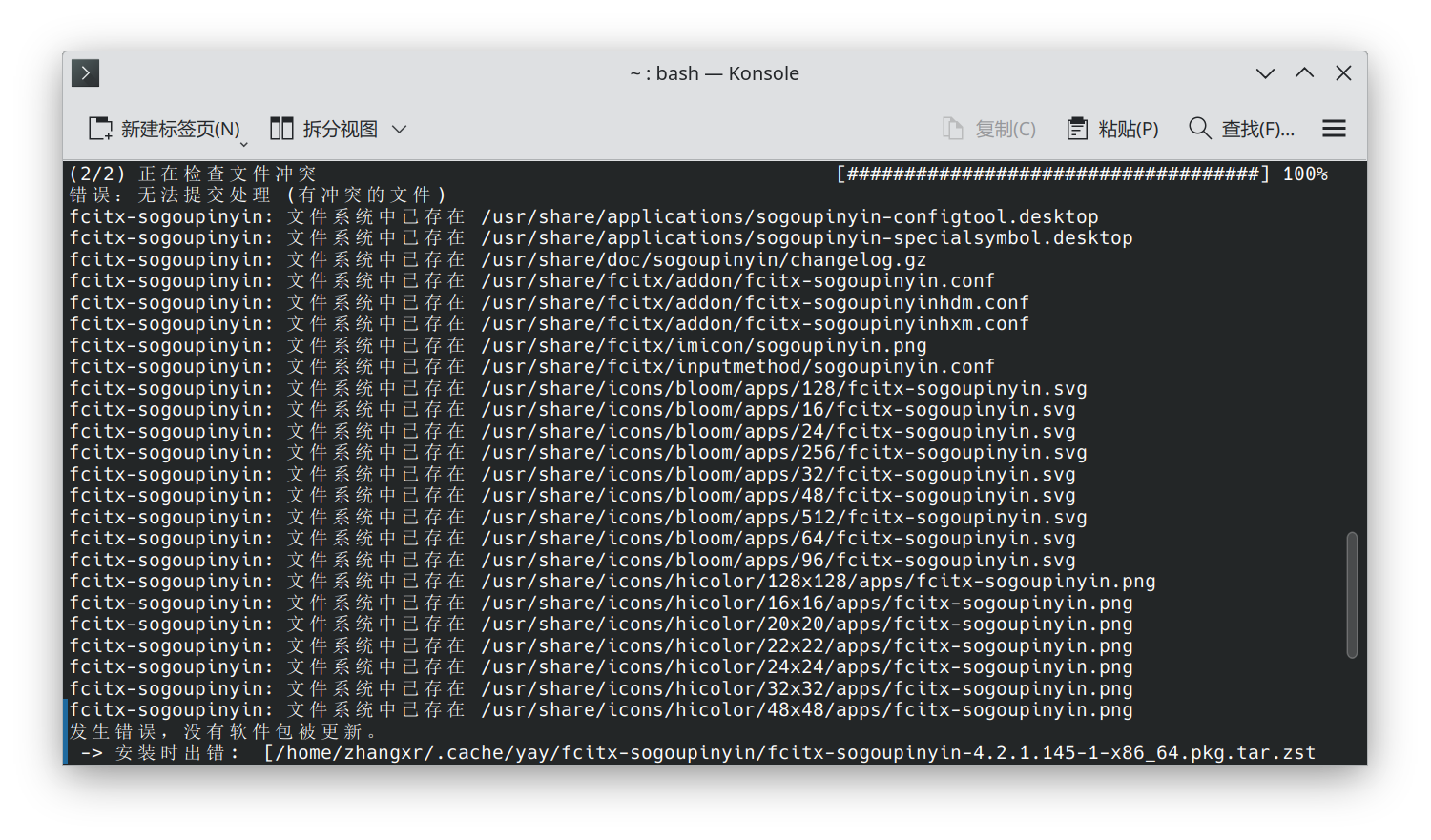Click the Copy (复制) toolbar icon
The height and width of the screenshot is (840, 1431).
(x=952, y=128)
